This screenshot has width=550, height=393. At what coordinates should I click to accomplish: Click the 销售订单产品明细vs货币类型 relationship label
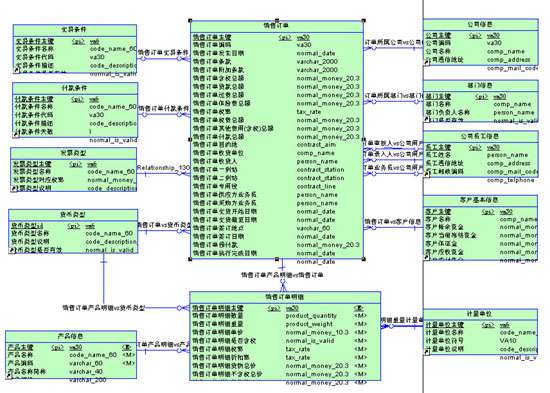click(103, 308)
